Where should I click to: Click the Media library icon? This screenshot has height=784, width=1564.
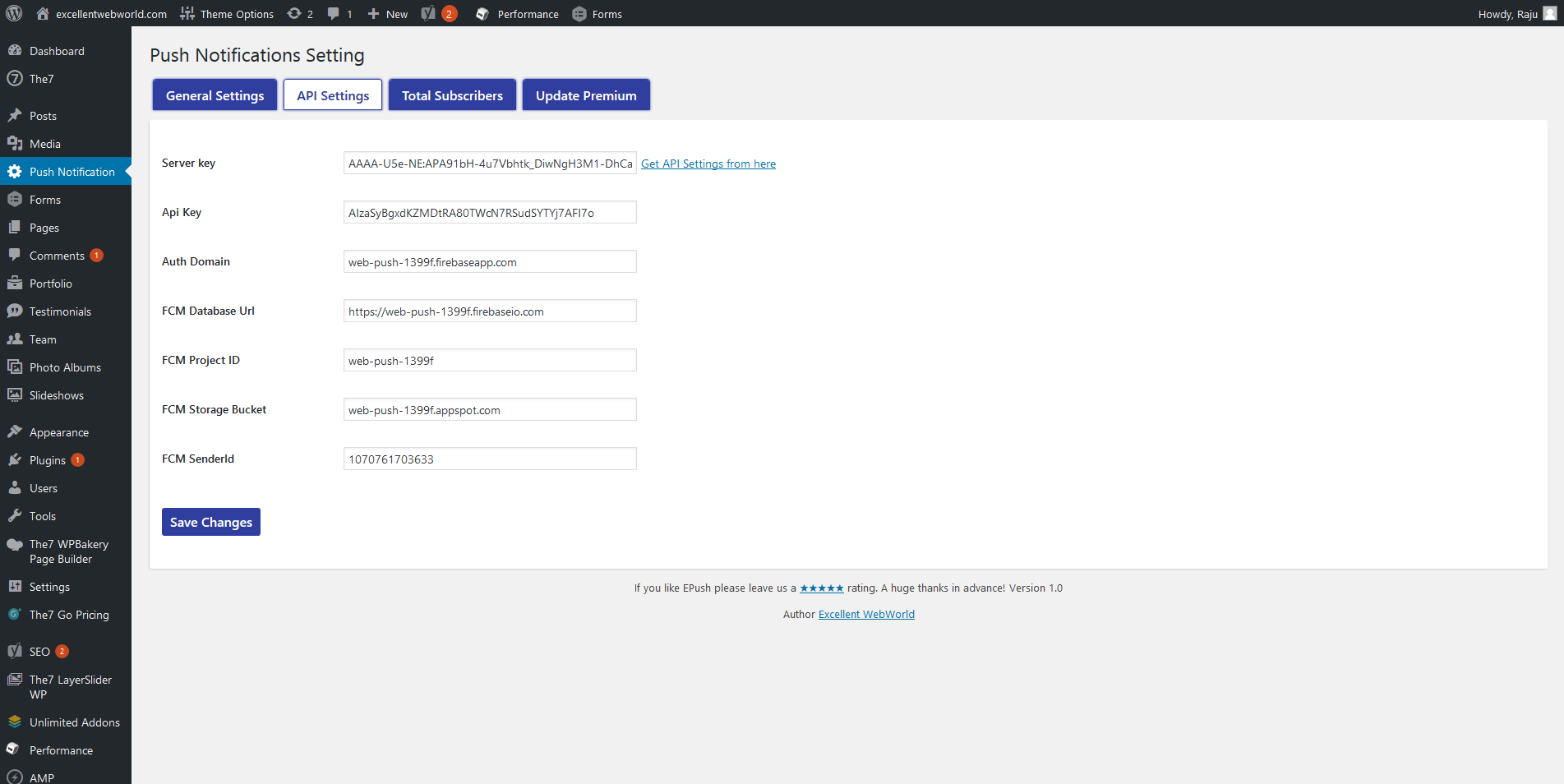(15, 143)
